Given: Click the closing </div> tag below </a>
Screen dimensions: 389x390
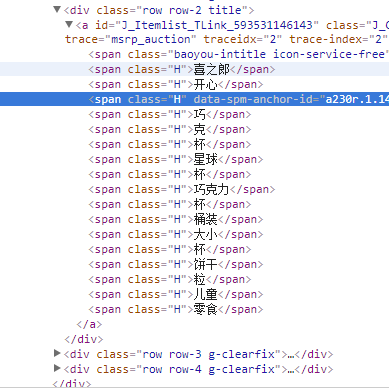Looking at the screenshot, I should coord(84,339).
